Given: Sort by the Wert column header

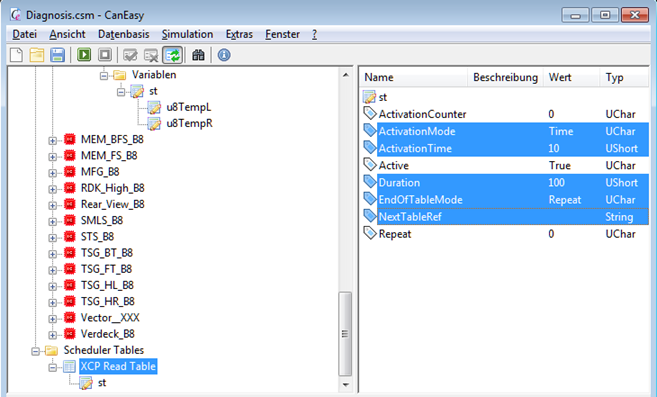Looking at the screenshot, I should click(571, 78).
